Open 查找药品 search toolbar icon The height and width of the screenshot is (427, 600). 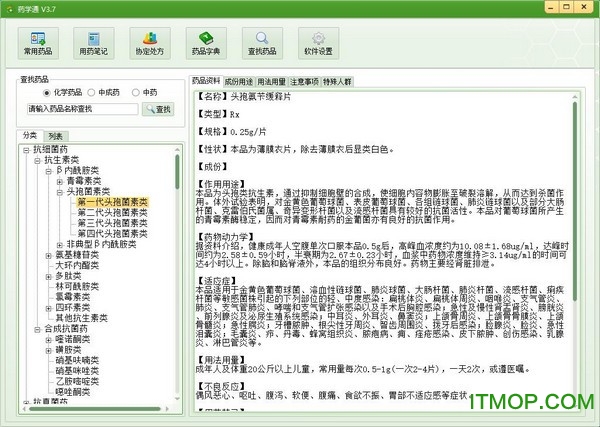point(262,43)
